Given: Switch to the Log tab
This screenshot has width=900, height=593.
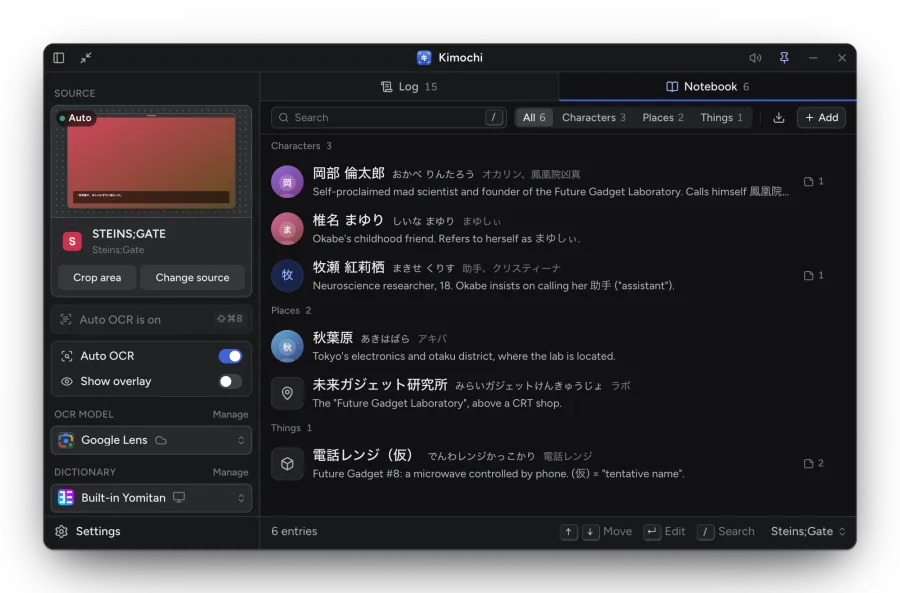Looking at the screenshot, I should [x=409, y=87].
